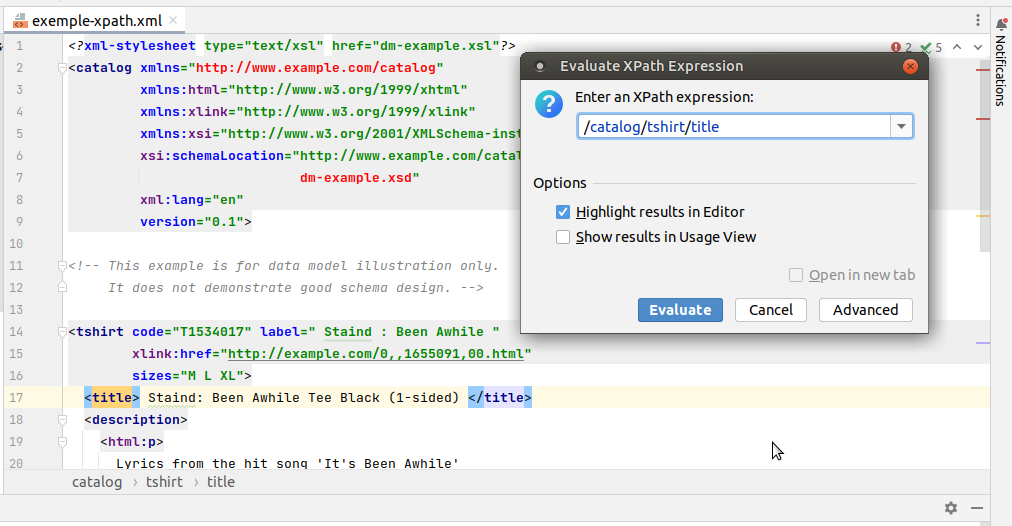Collapse the catalog element fold marker
The width and height of the screenshot is (1012, 526).
[62, 68]
